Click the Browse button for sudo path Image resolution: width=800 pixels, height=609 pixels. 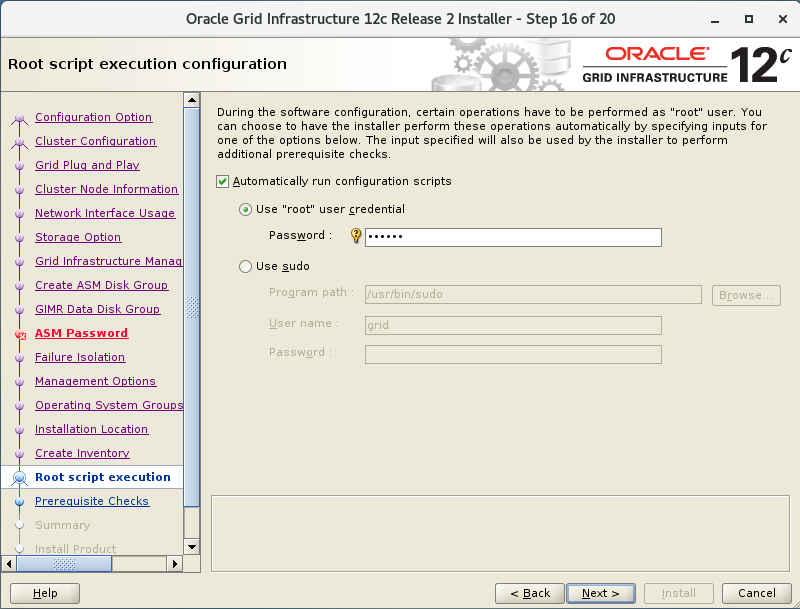[x=746, y=295]
